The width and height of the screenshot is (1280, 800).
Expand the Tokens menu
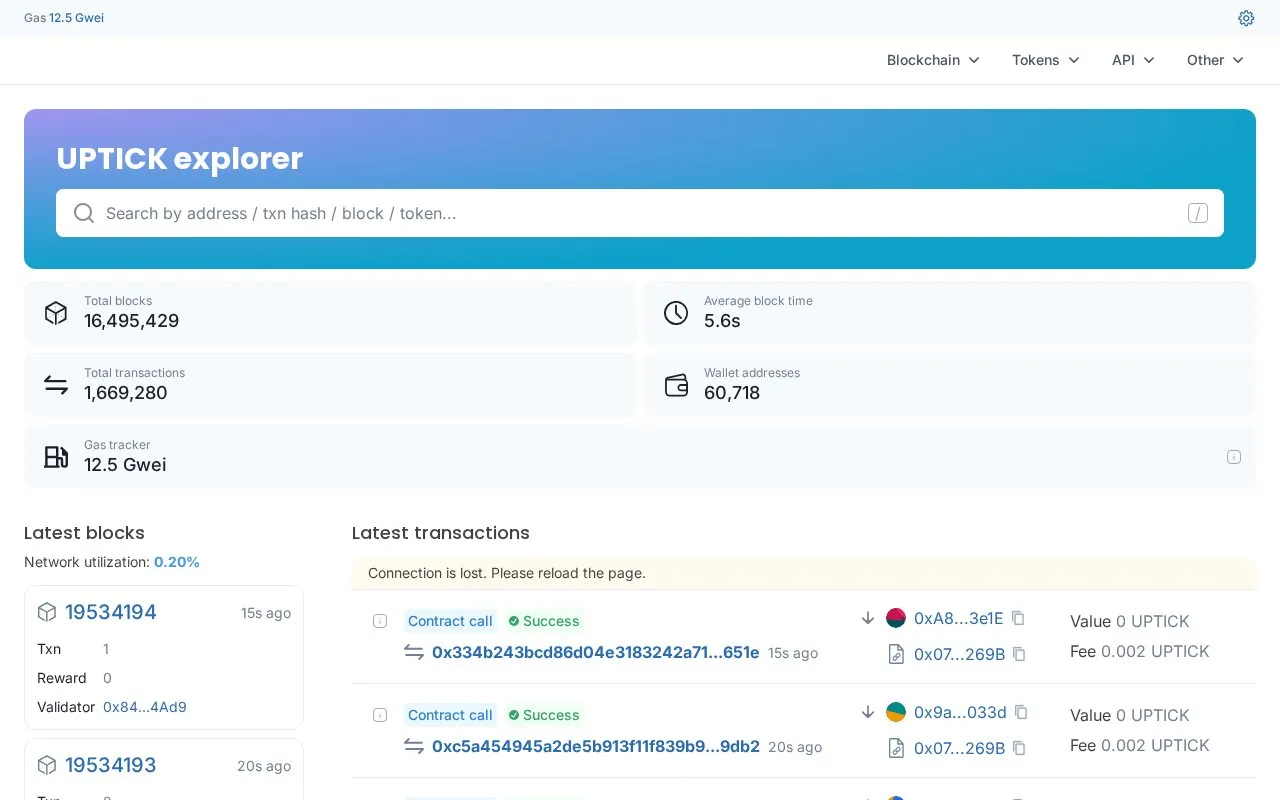point(1046,60)
